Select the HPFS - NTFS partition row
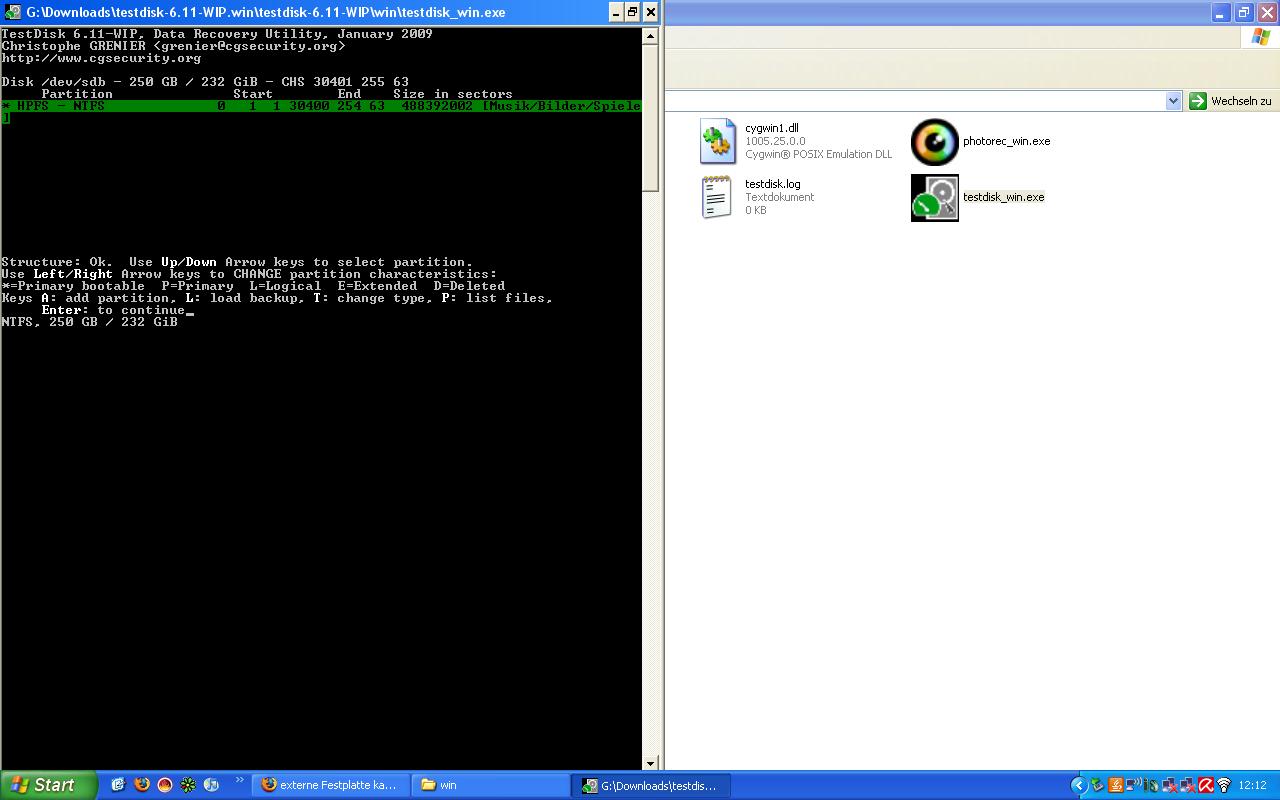Screen dimensions: 1280x800 click(x=321, y=106)
